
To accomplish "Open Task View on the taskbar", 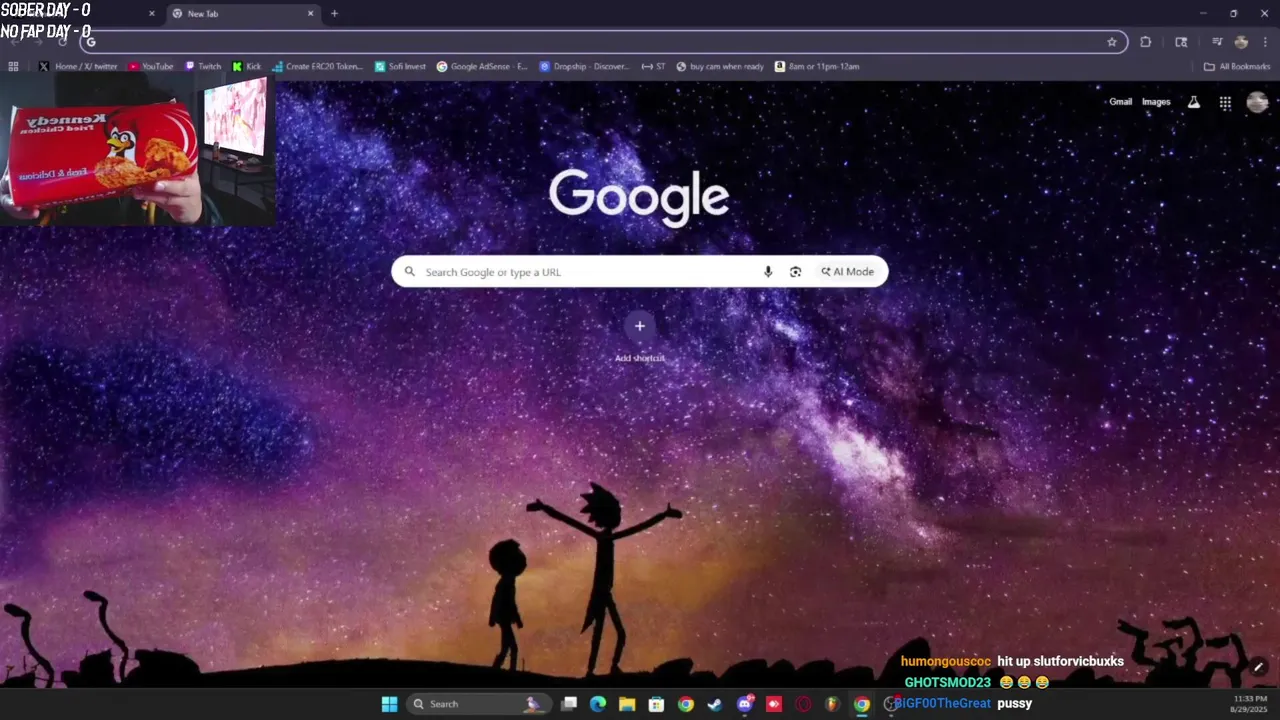I will point(569,704).
